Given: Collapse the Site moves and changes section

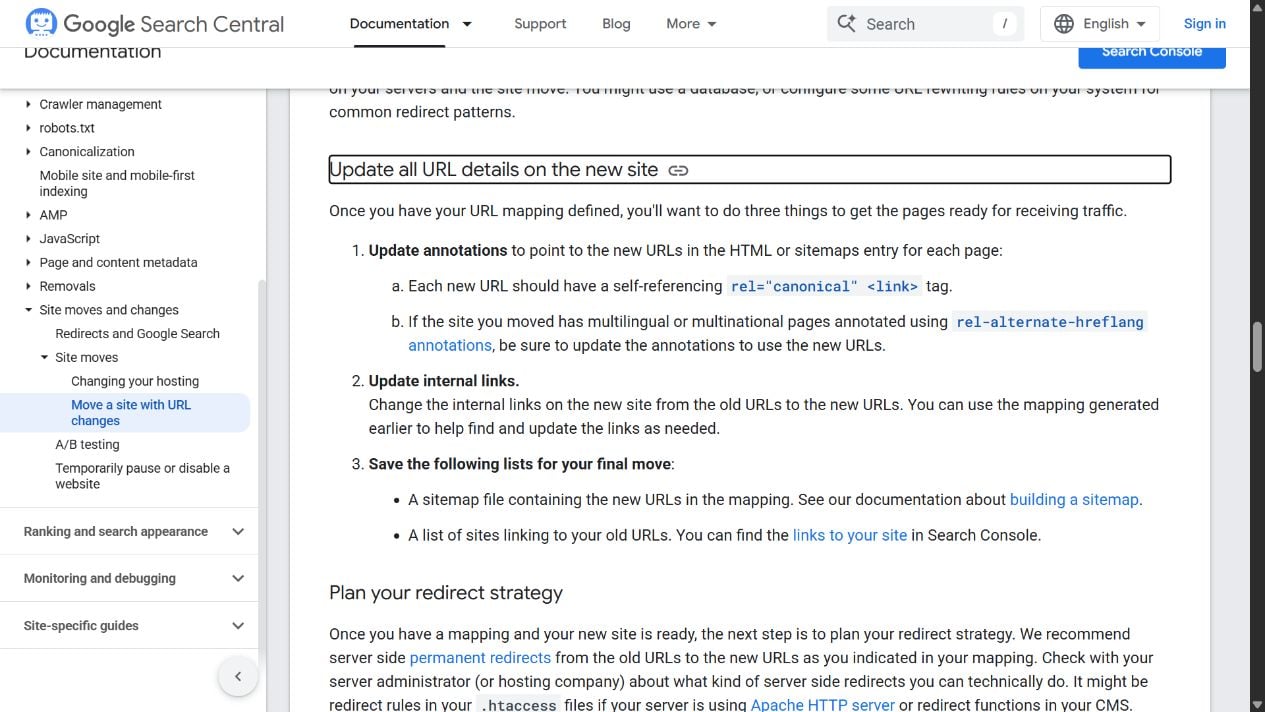Looking at the screenshot, I should click(28, 310).
